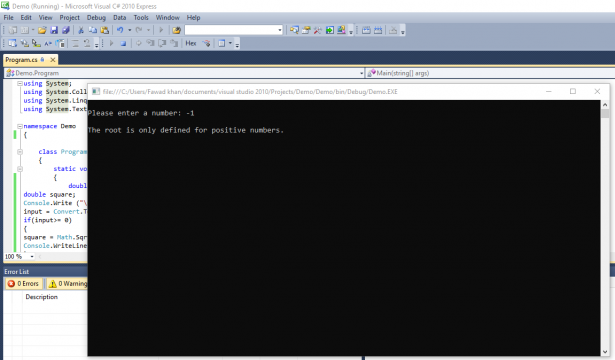Collapse the namespace Demo outline block
The image size is (615, 360).
coord(20,126)
